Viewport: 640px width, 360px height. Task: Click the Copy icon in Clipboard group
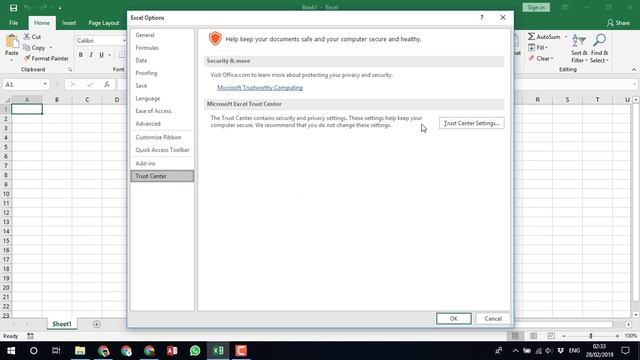pyautogui.click(x=27, y=48)
